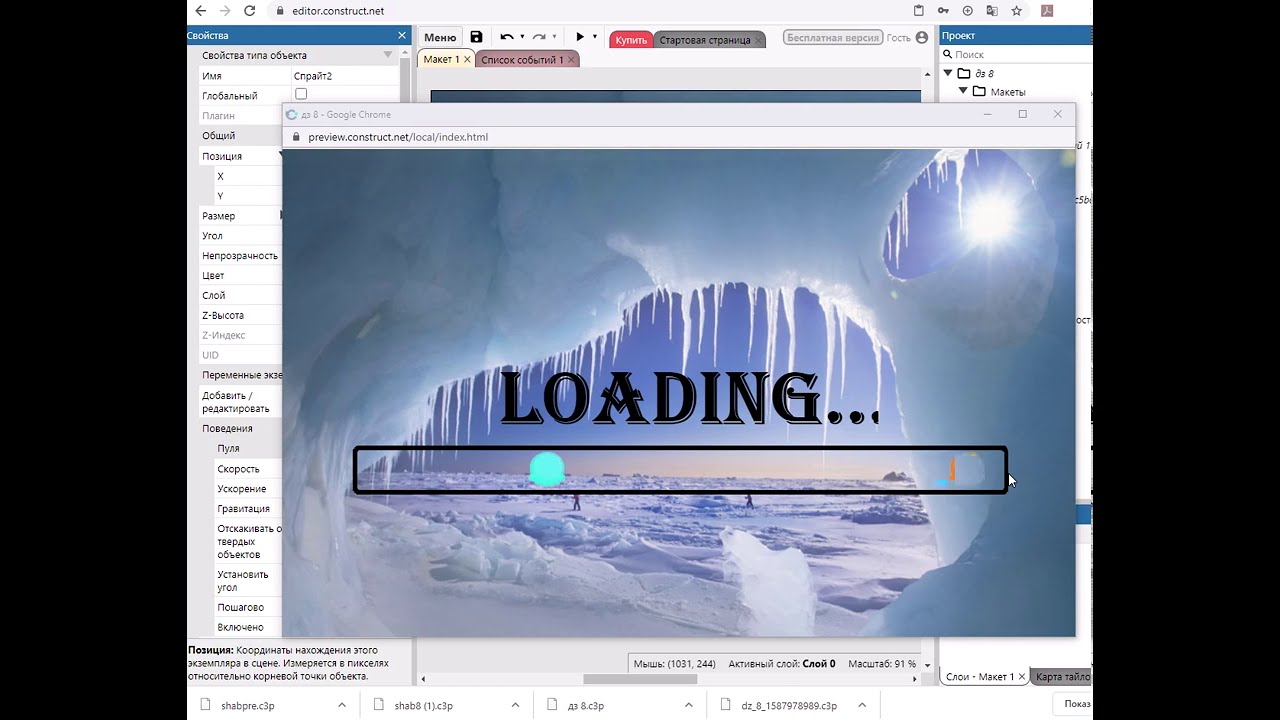Open the Guest account avatar icon
Viewport: 1280px width, 720px height.
922,37
